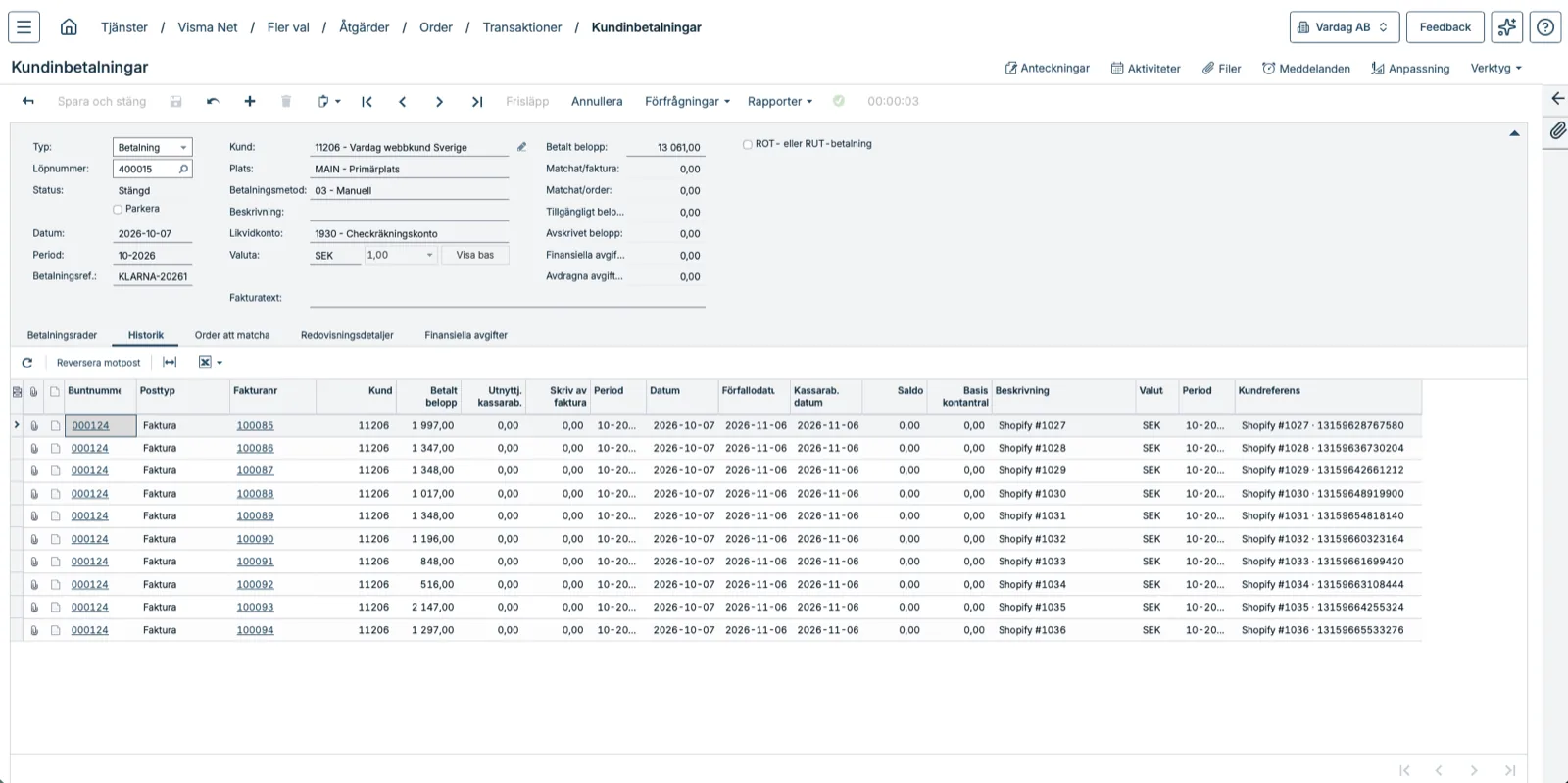Expand the Rapporter menu
Viewport: 1568px width, 783px height.
pyautogui.click(x=780, y=101)
